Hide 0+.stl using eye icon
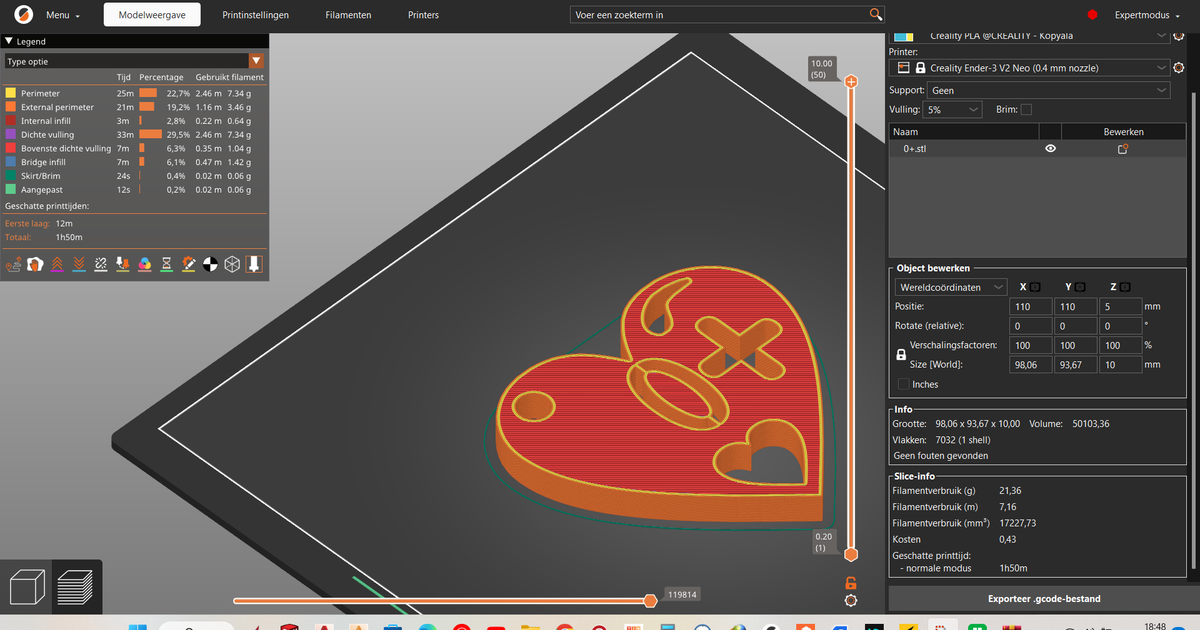Image resolution: width=1200 pixels, height=630 pixels. click(1050, 148)
